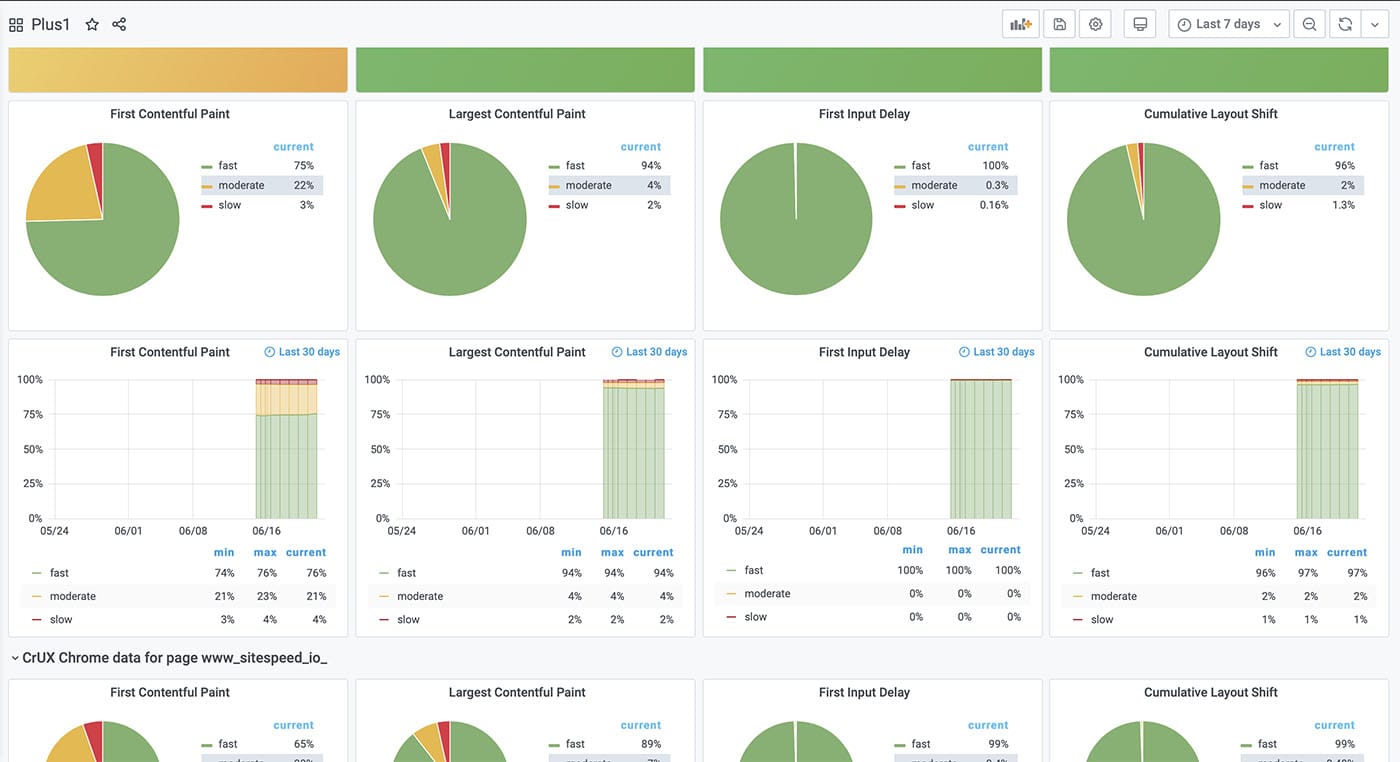
Task: Cycle the TV view mode
Action: click(x=1140, y=24)
